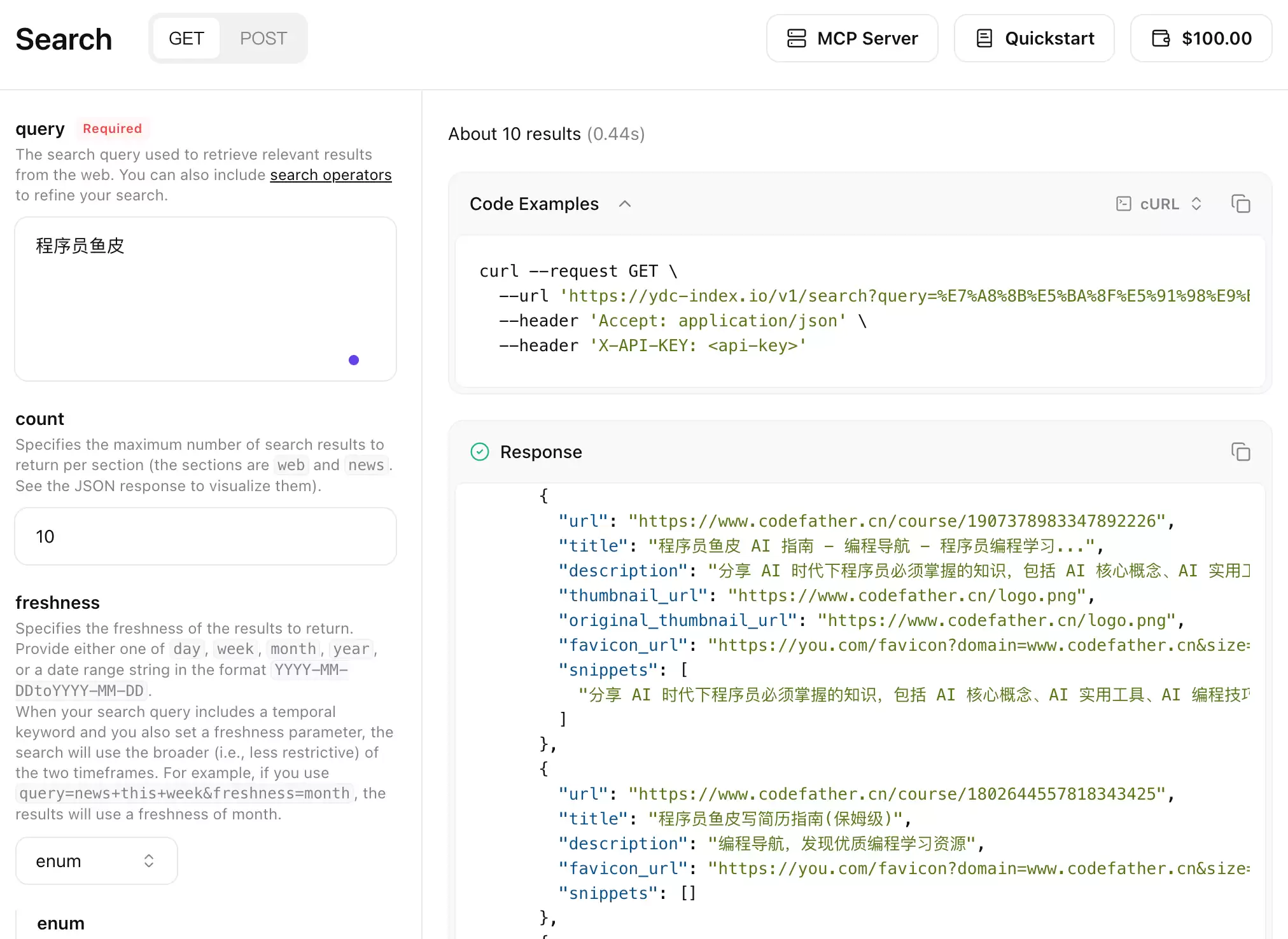
Task: Click the thumbnail_url logo.png value
Action: (x=906, y=595)
